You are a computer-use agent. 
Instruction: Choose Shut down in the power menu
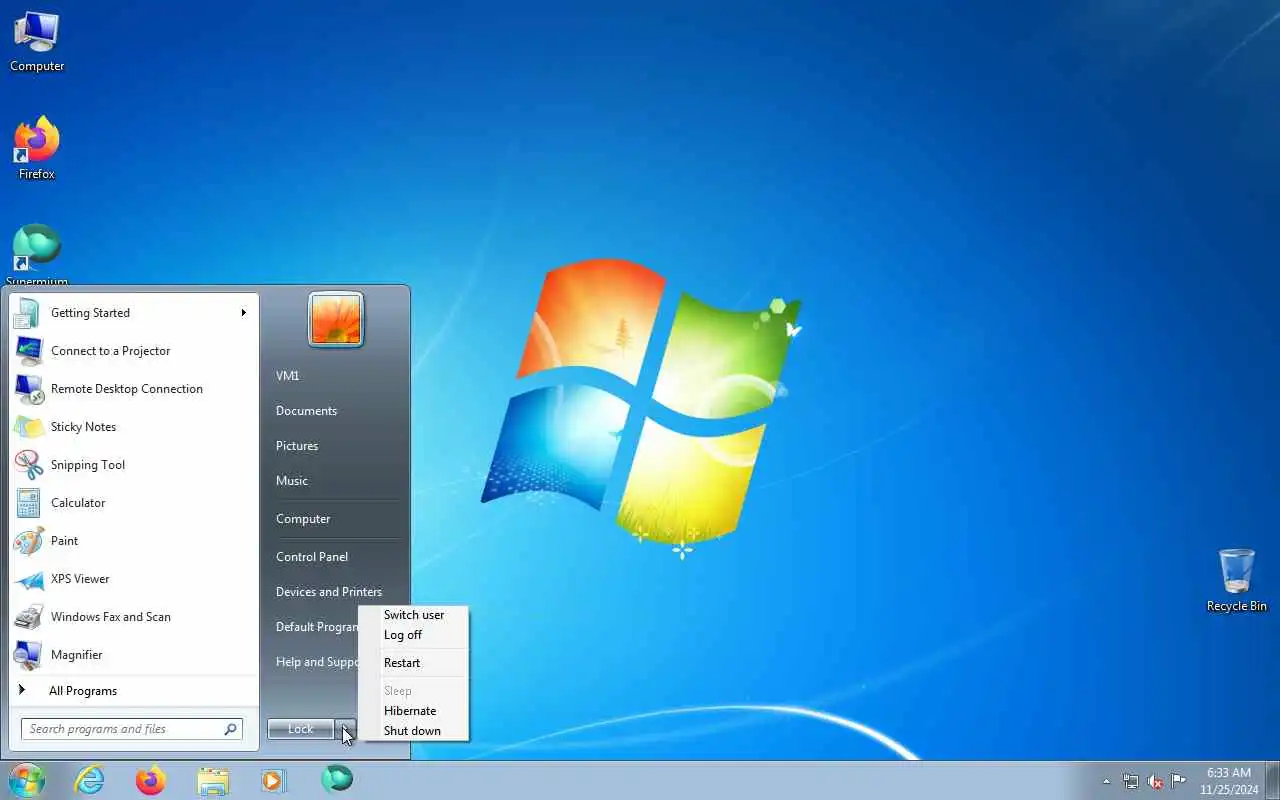[x=413, y=731]
